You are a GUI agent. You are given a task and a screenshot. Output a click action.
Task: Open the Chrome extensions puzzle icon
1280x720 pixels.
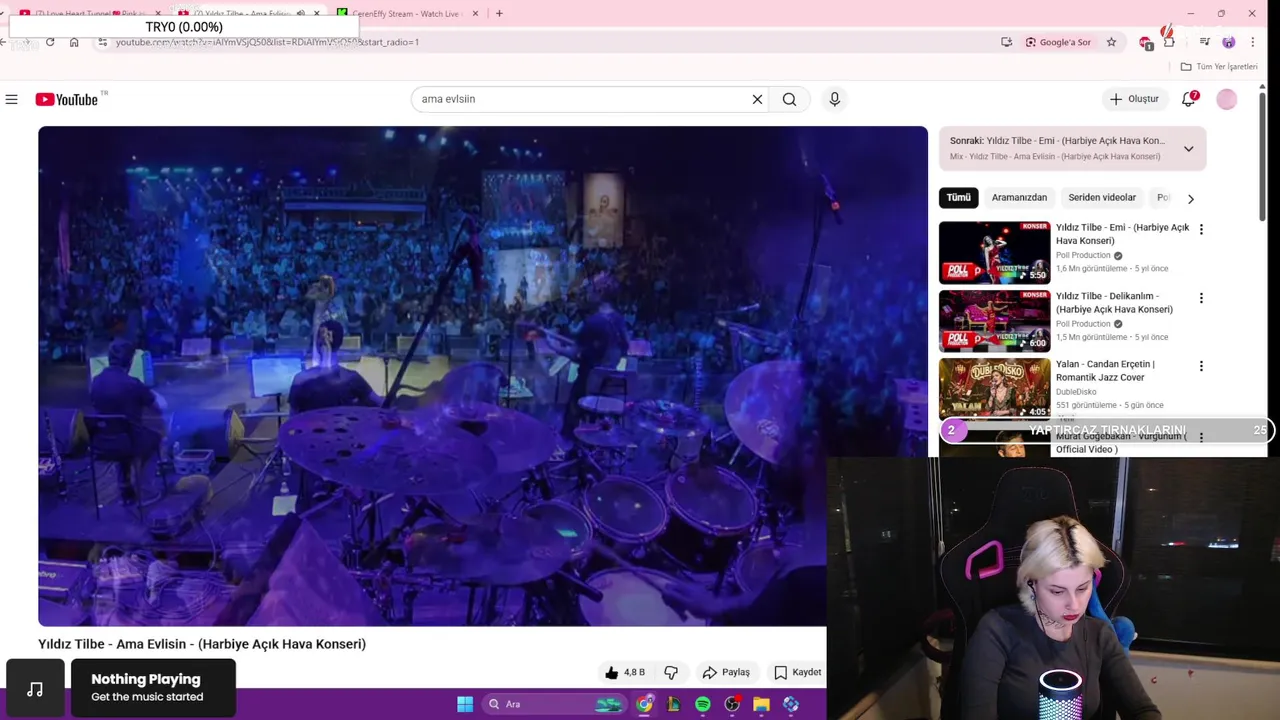pos(1169,42)
